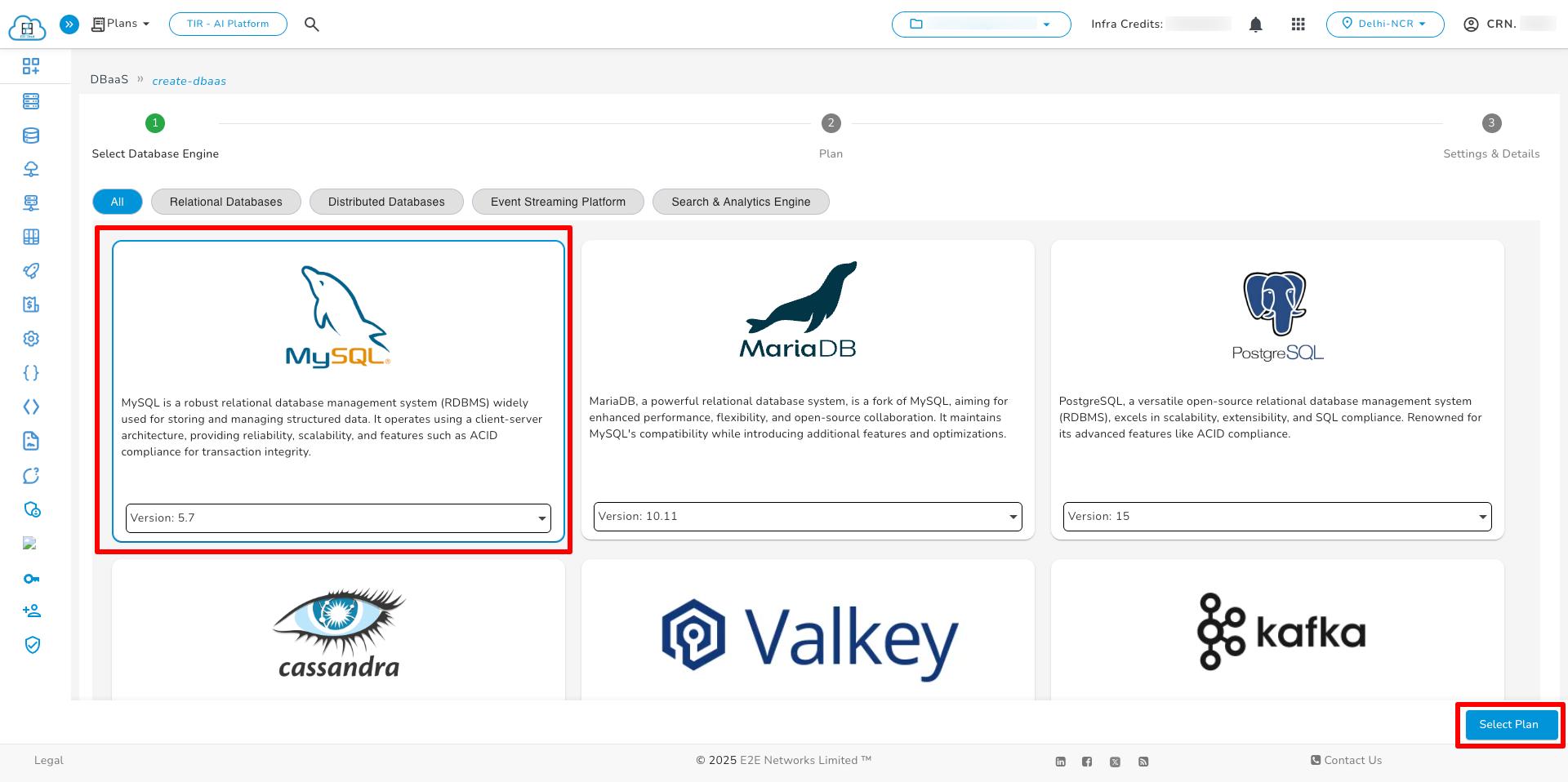
Task: Filter by Relational Databases
Action: coord(225,202)
